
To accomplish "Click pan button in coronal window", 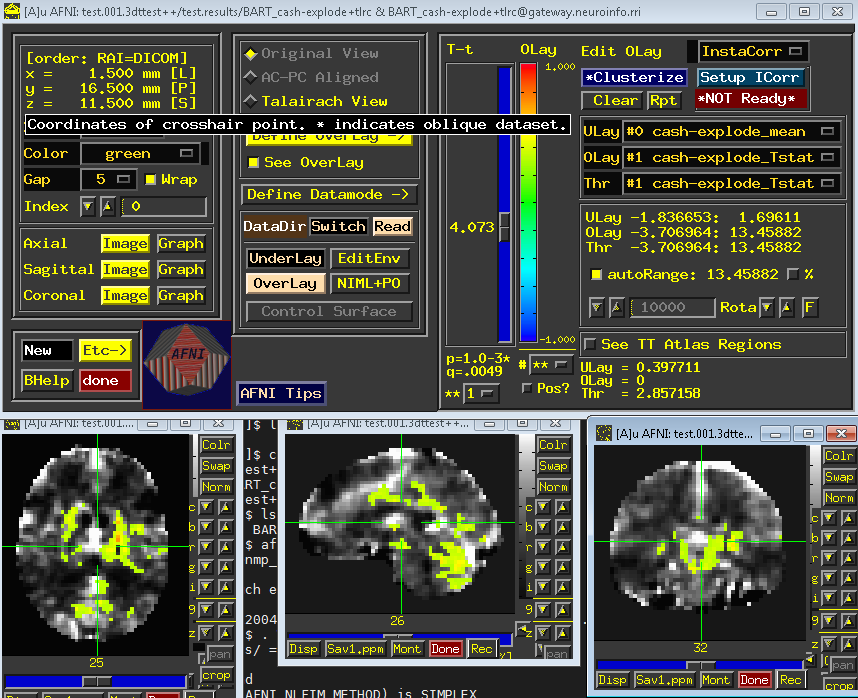I will (841, 665).
